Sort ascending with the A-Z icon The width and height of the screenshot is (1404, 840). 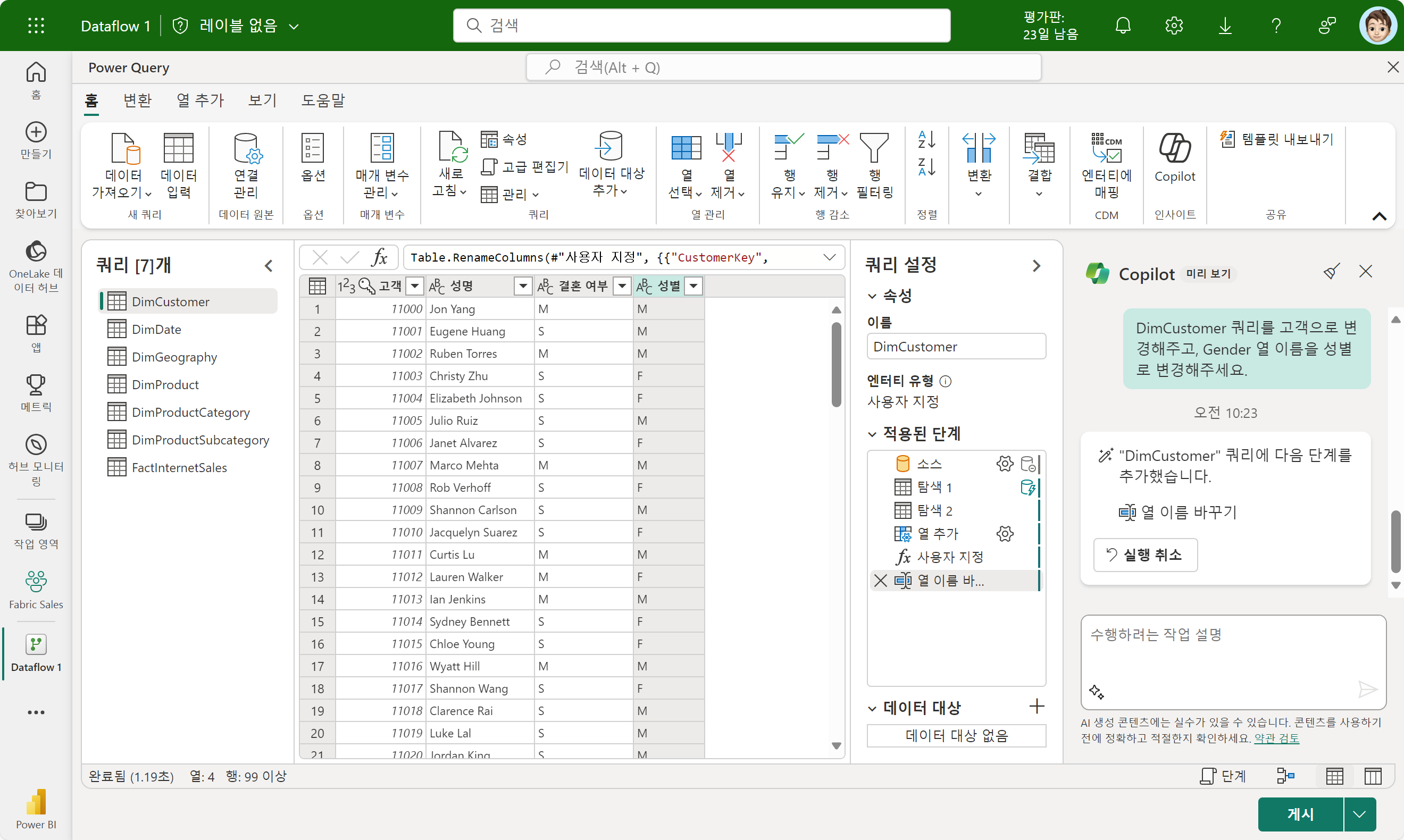pyautogui.click(x=926, y=139)
